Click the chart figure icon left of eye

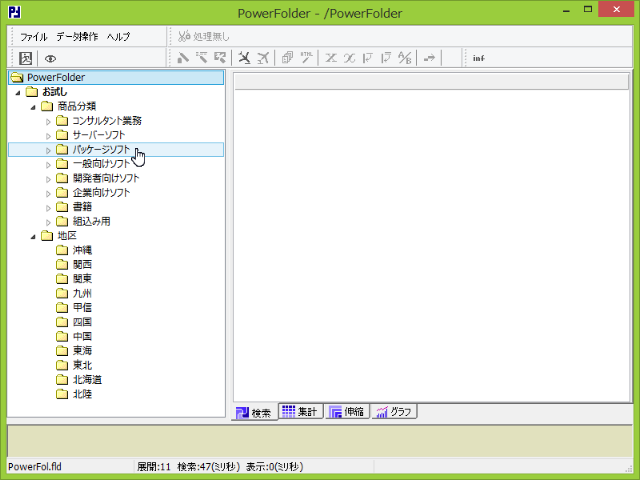coord(25,58)
